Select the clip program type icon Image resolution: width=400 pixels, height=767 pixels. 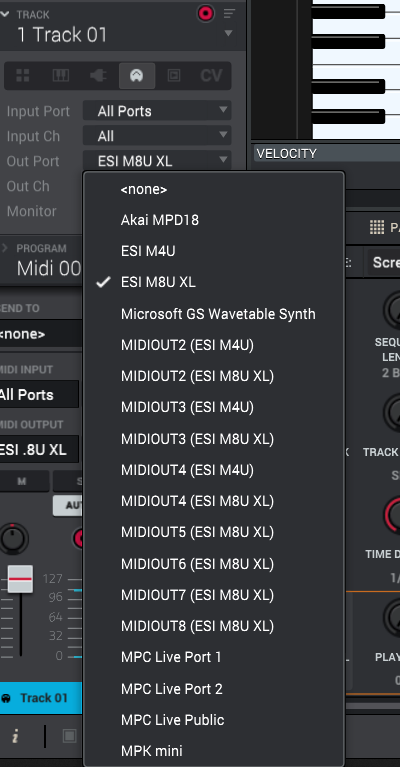[174, 75]
